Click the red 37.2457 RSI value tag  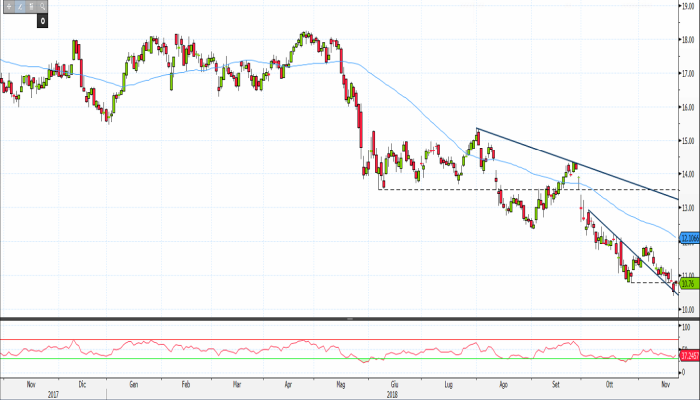coord(688,355)
